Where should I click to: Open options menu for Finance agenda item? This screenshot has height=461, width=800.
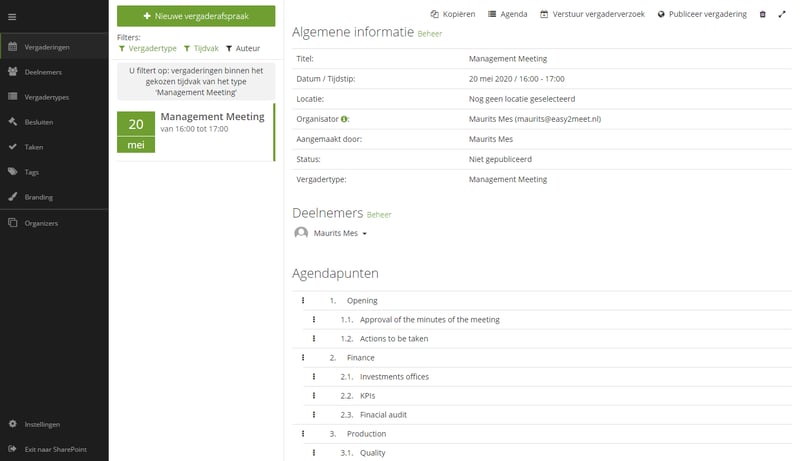(x=303, y=357)
